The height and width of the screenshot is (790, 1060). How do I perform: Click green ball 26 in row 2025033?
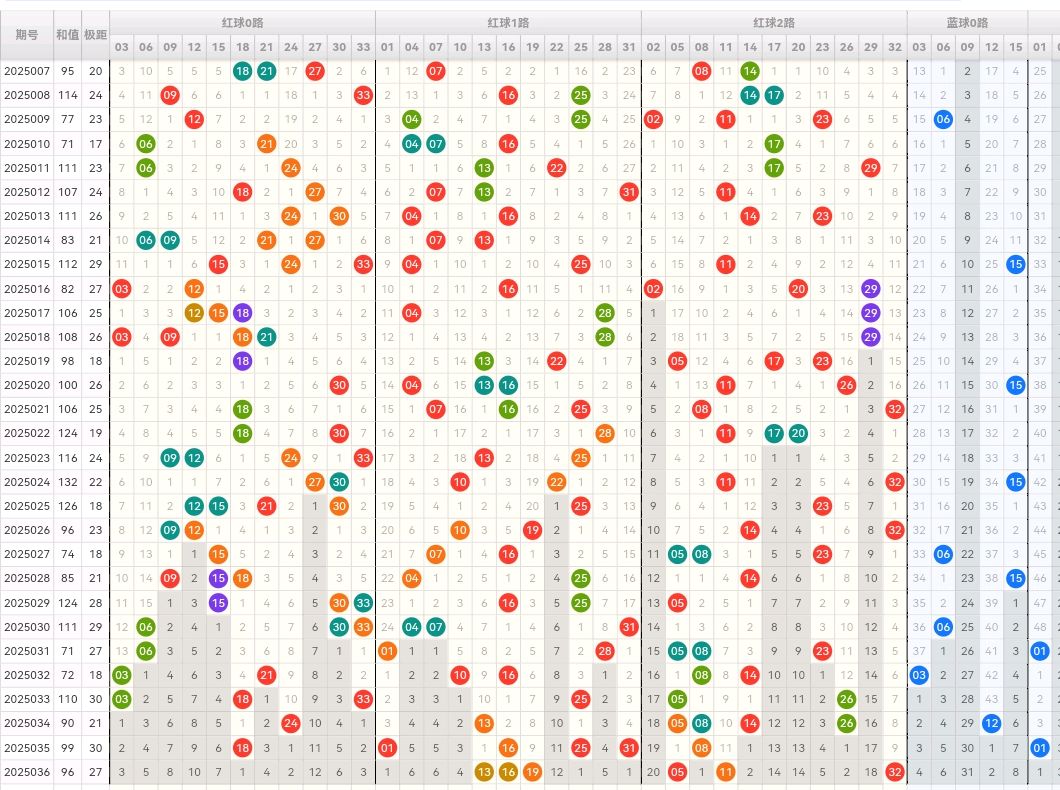(846, 699)
